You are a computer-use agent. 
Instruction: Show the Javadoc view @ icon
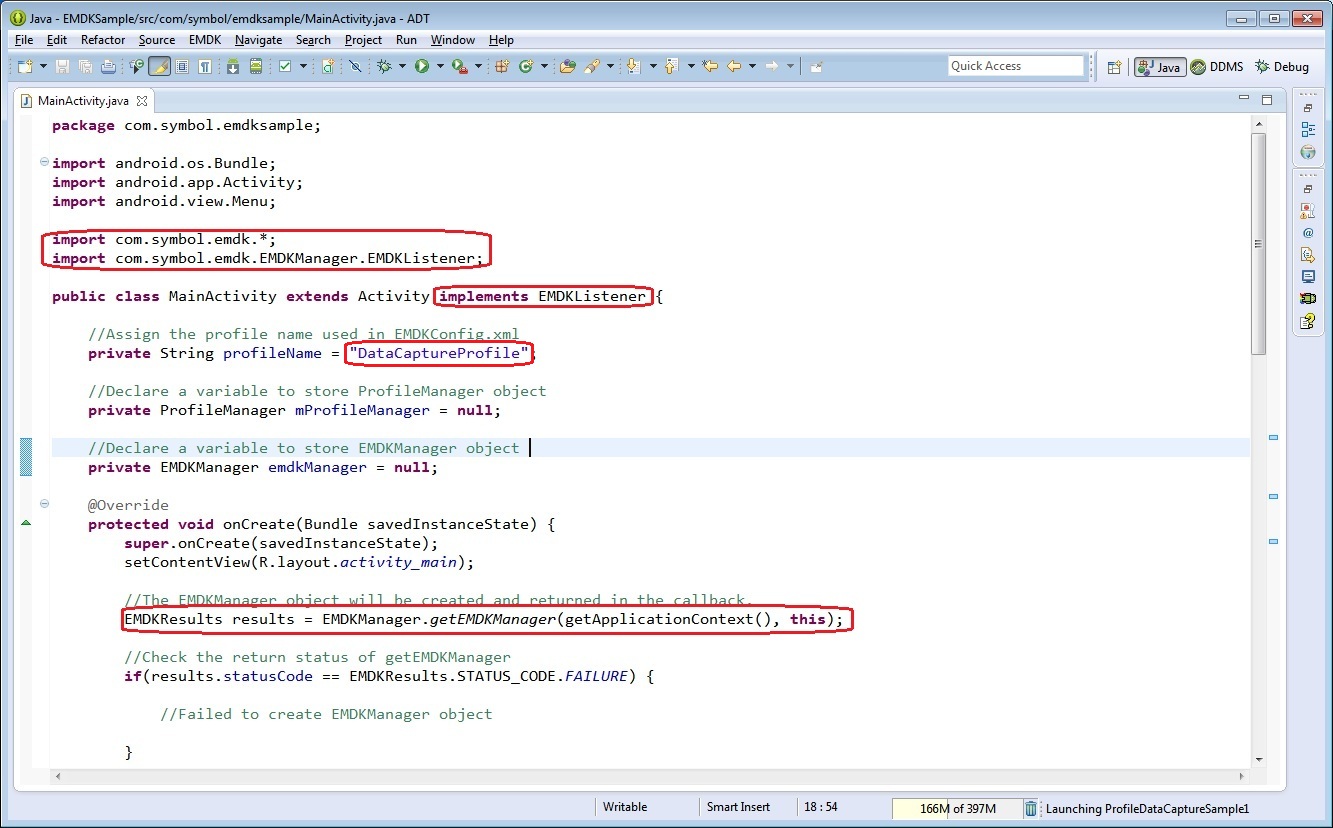click(1307, 232)
